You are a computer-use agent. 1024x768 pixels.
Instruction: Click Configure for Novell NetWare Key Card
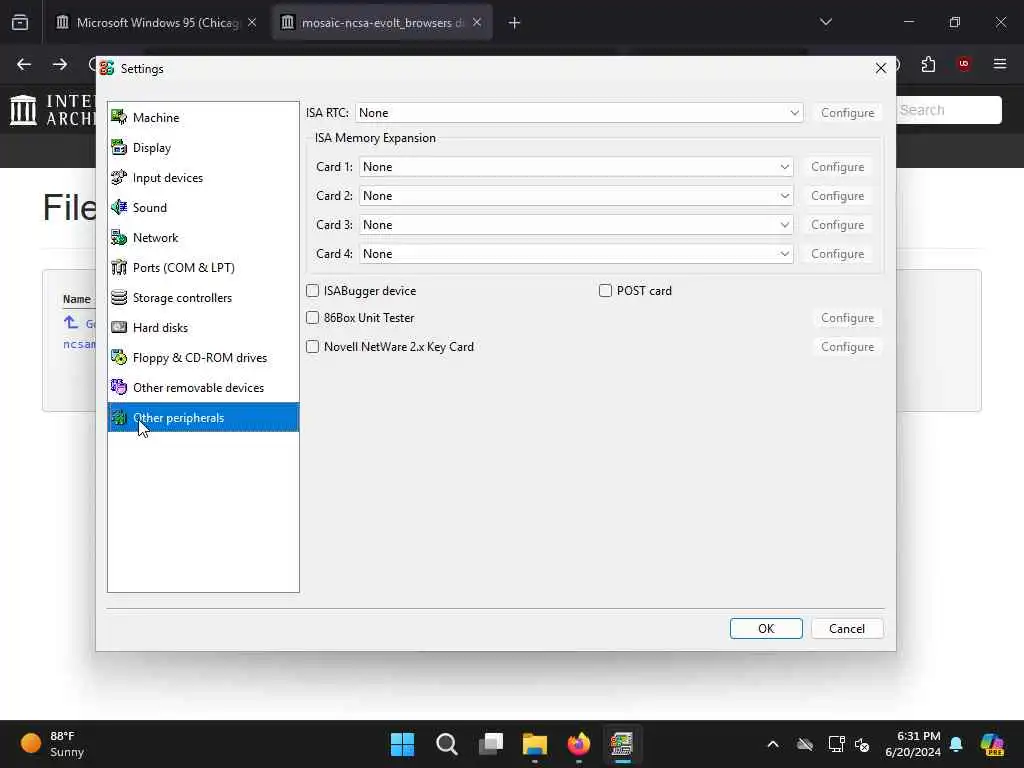(848, 347)
